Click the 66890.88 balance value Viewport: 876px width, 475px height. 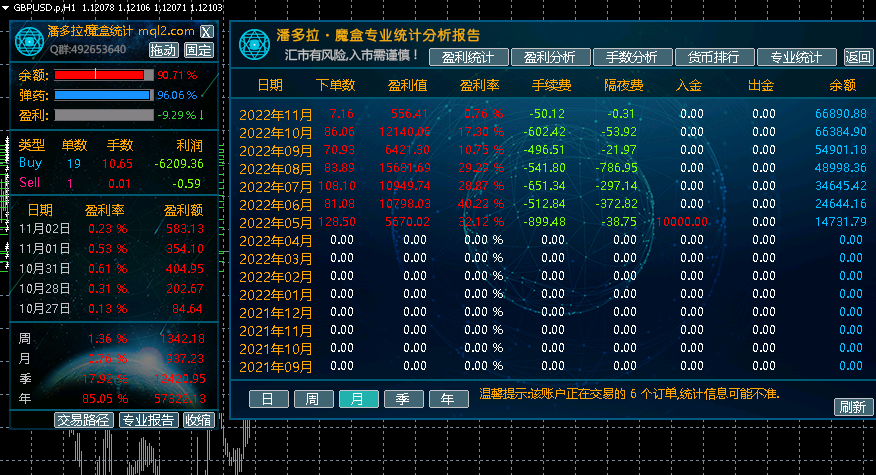pos(841,114)
